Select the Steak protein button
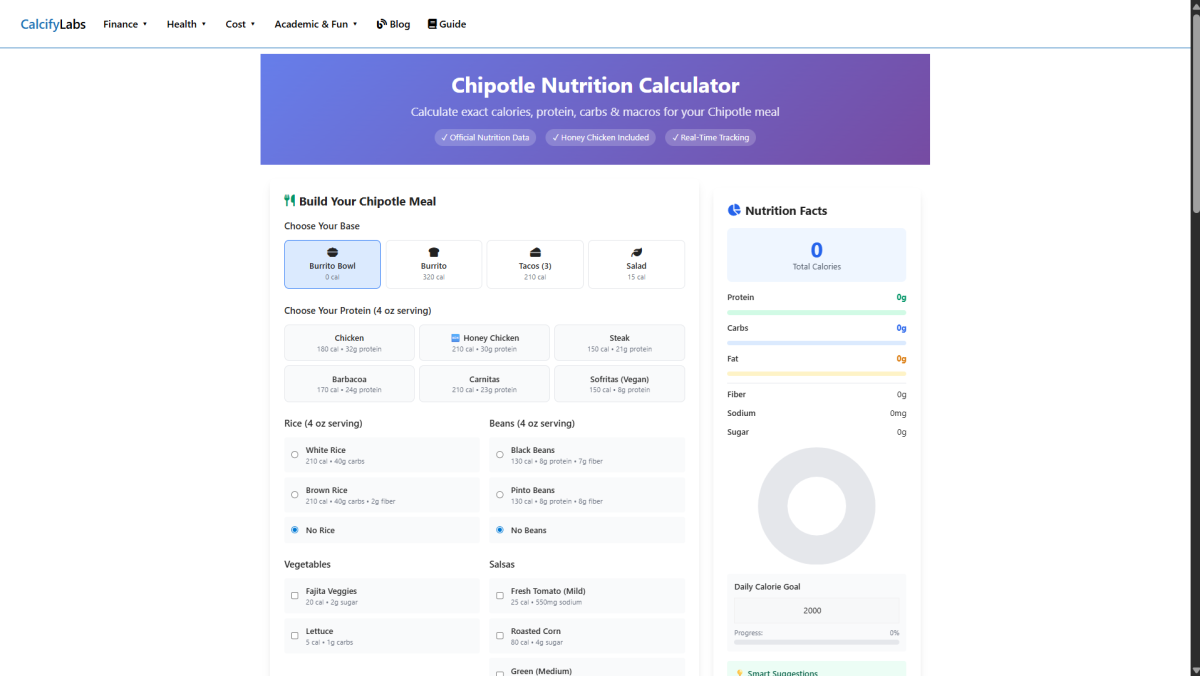This screenshot has width=1200, height=676. coord(619,343)
